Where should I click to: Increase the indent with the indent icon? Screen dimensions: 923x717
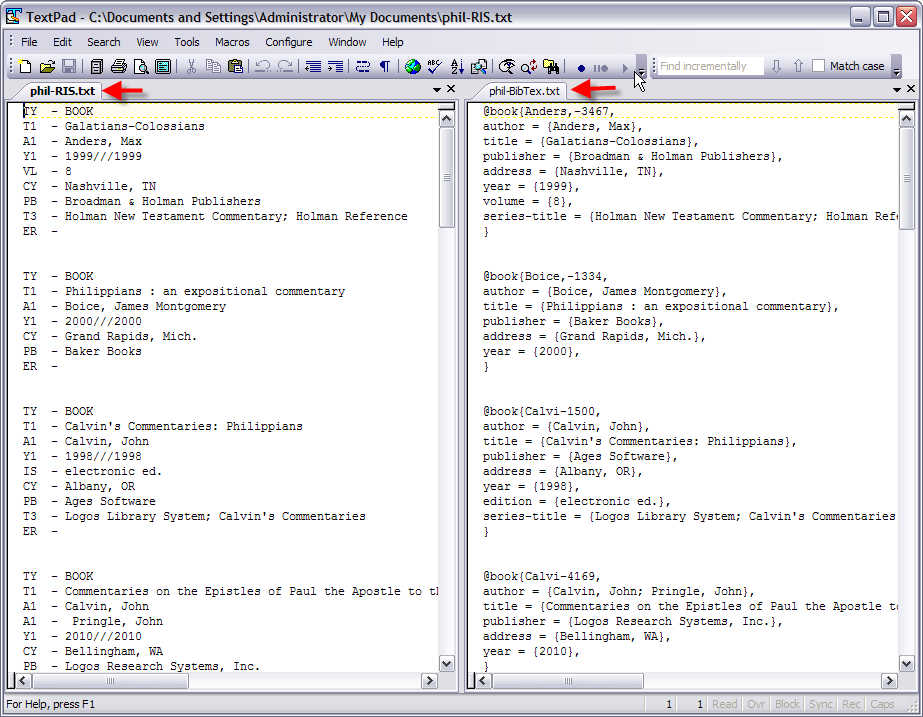336,67
